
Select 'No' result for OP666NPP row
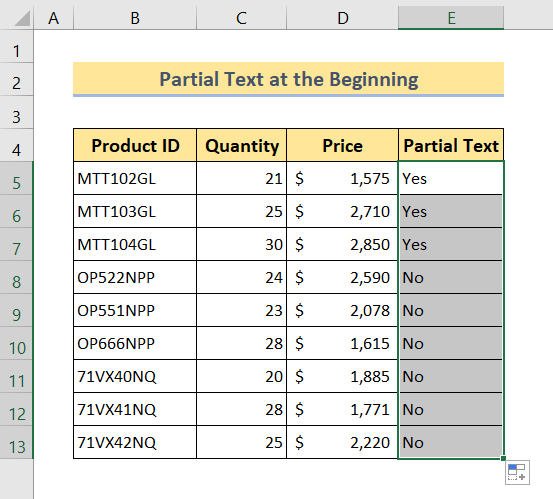451,343
